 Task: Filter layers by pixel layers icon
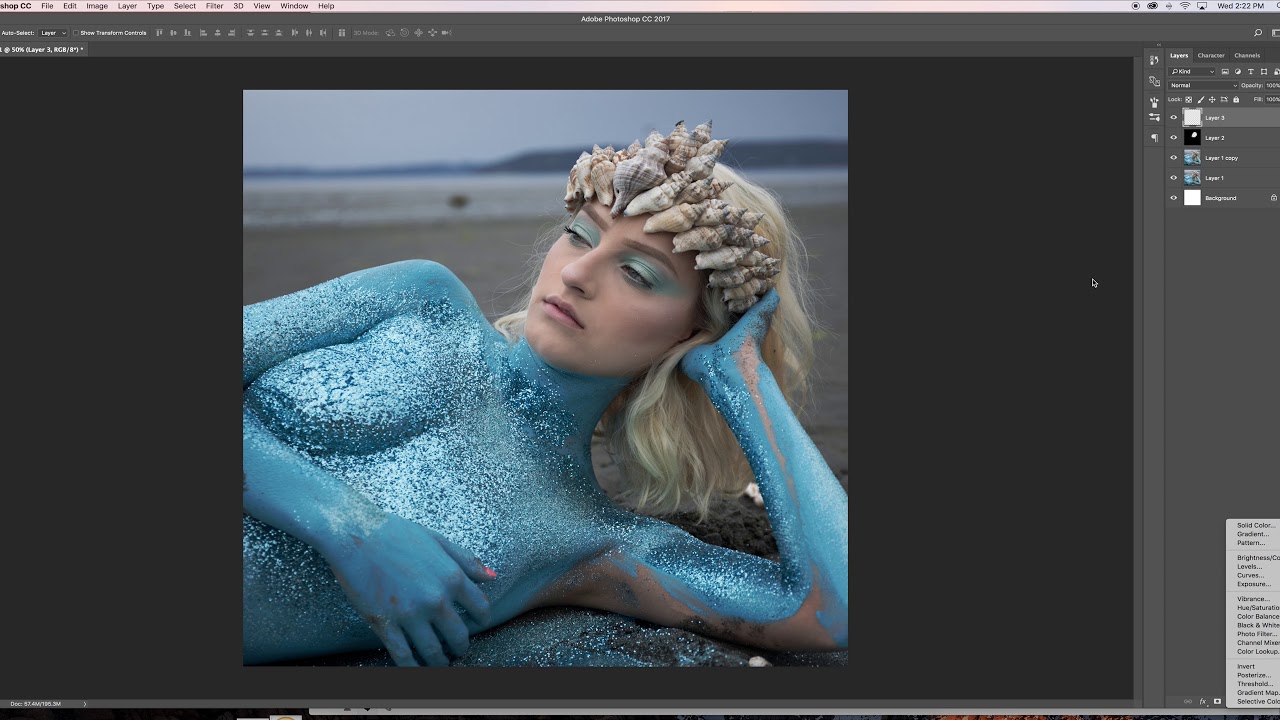click(1225, 72)
